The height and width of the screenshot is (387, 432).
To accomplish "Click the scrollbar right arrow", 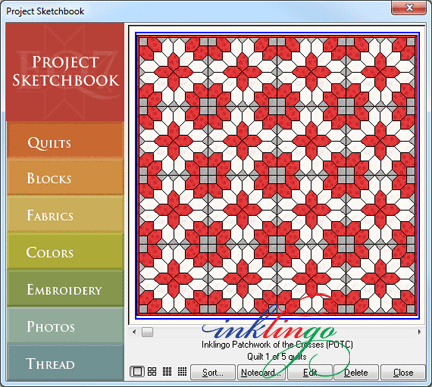I will (x=419, y=332).
